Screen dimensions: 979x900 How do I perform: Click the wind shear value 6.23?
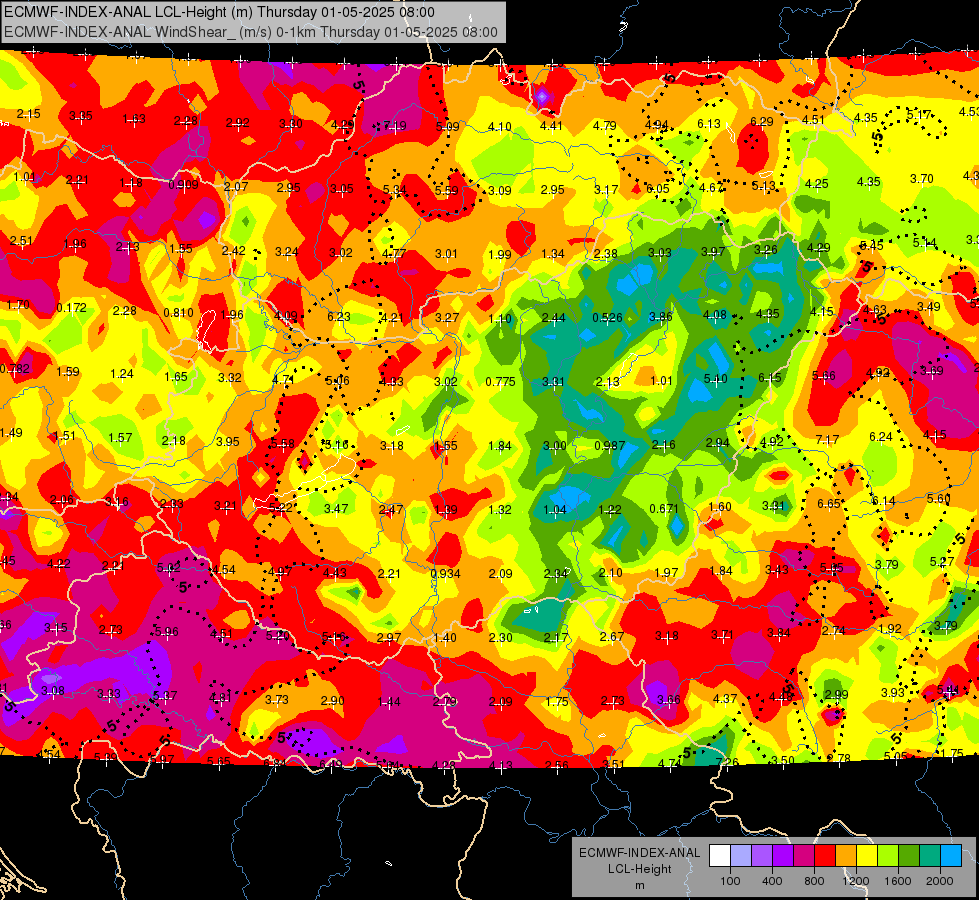[339, 316]
